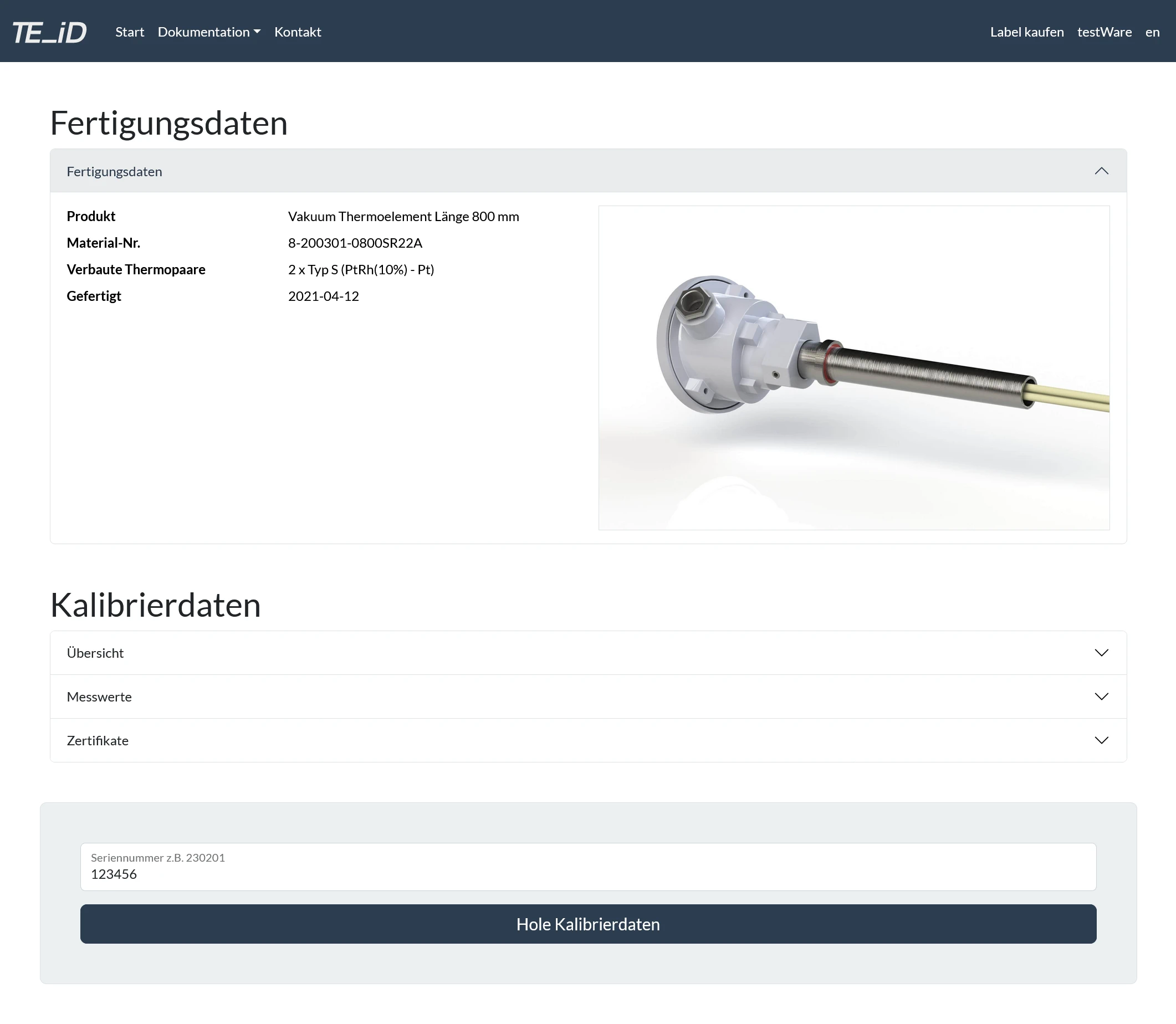Open Label kaufen
The width and height of the screenshot is (1176, 1024).
click(1027, 32)
